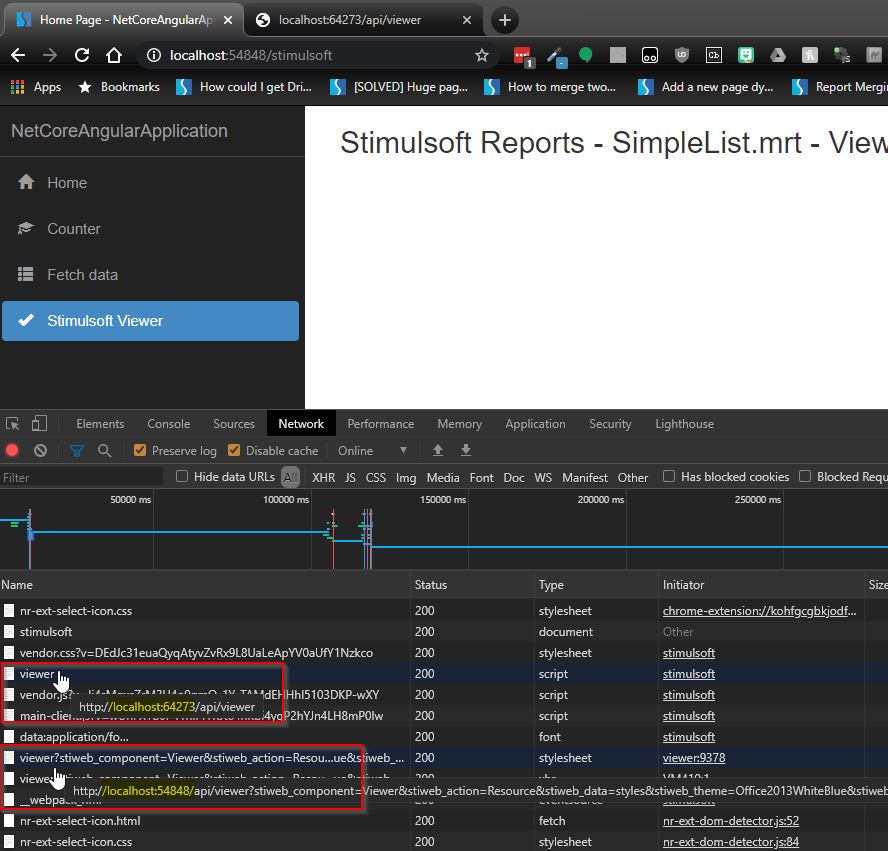The width and height of the screenshot is (888, 851).
Task: Open the Memory tab
Action: 459,424
